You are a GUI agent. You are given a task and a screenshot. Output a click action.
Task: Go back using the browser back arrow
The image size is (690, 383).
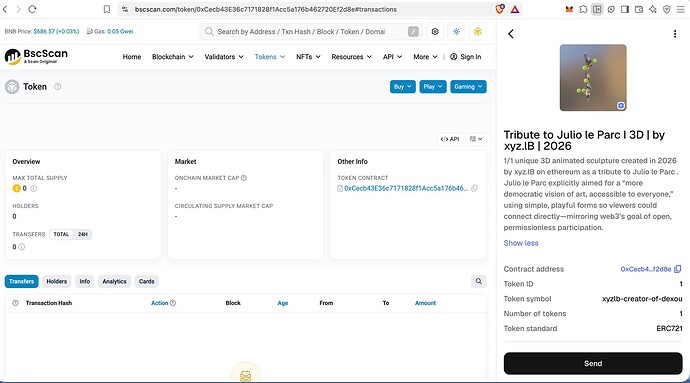5,9
